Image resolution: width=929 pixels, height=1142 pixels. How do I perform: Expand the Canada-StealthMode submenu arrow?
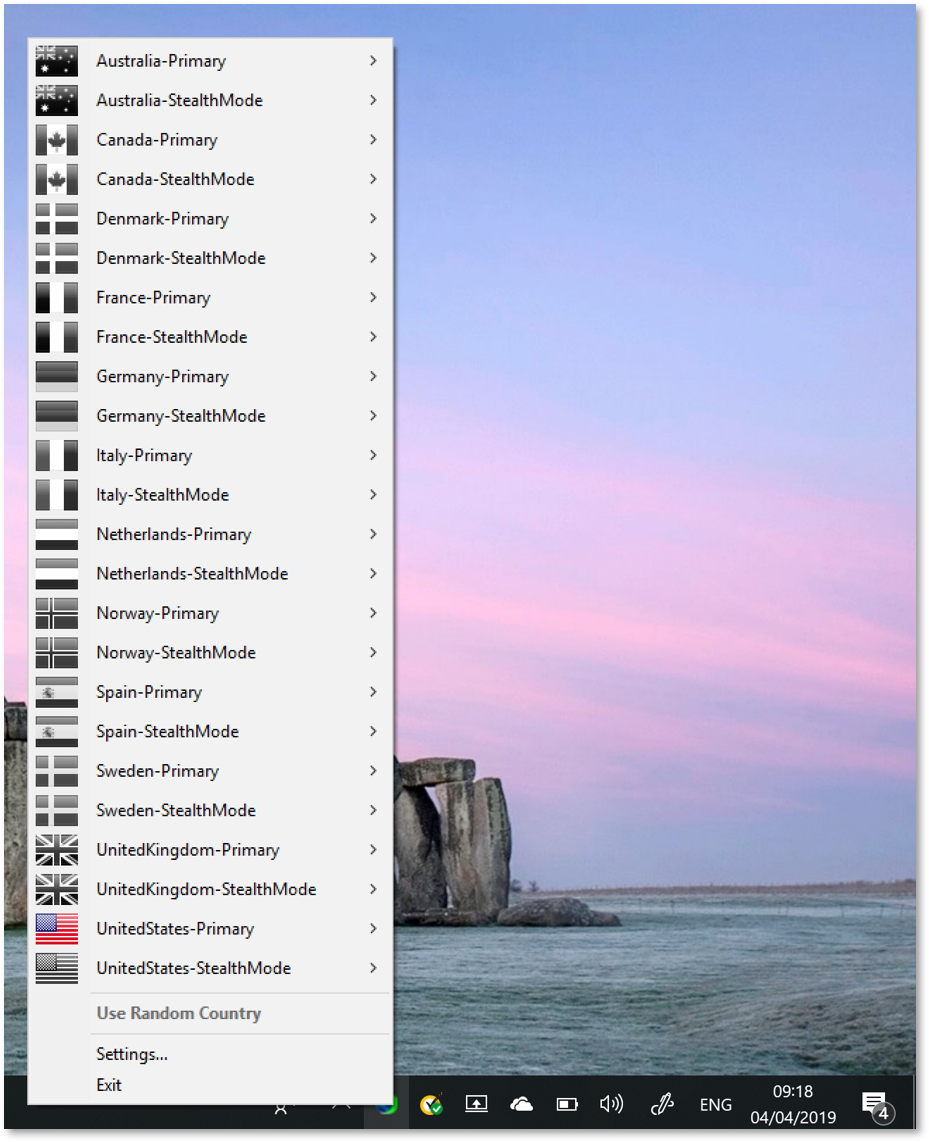coord(373,179)
